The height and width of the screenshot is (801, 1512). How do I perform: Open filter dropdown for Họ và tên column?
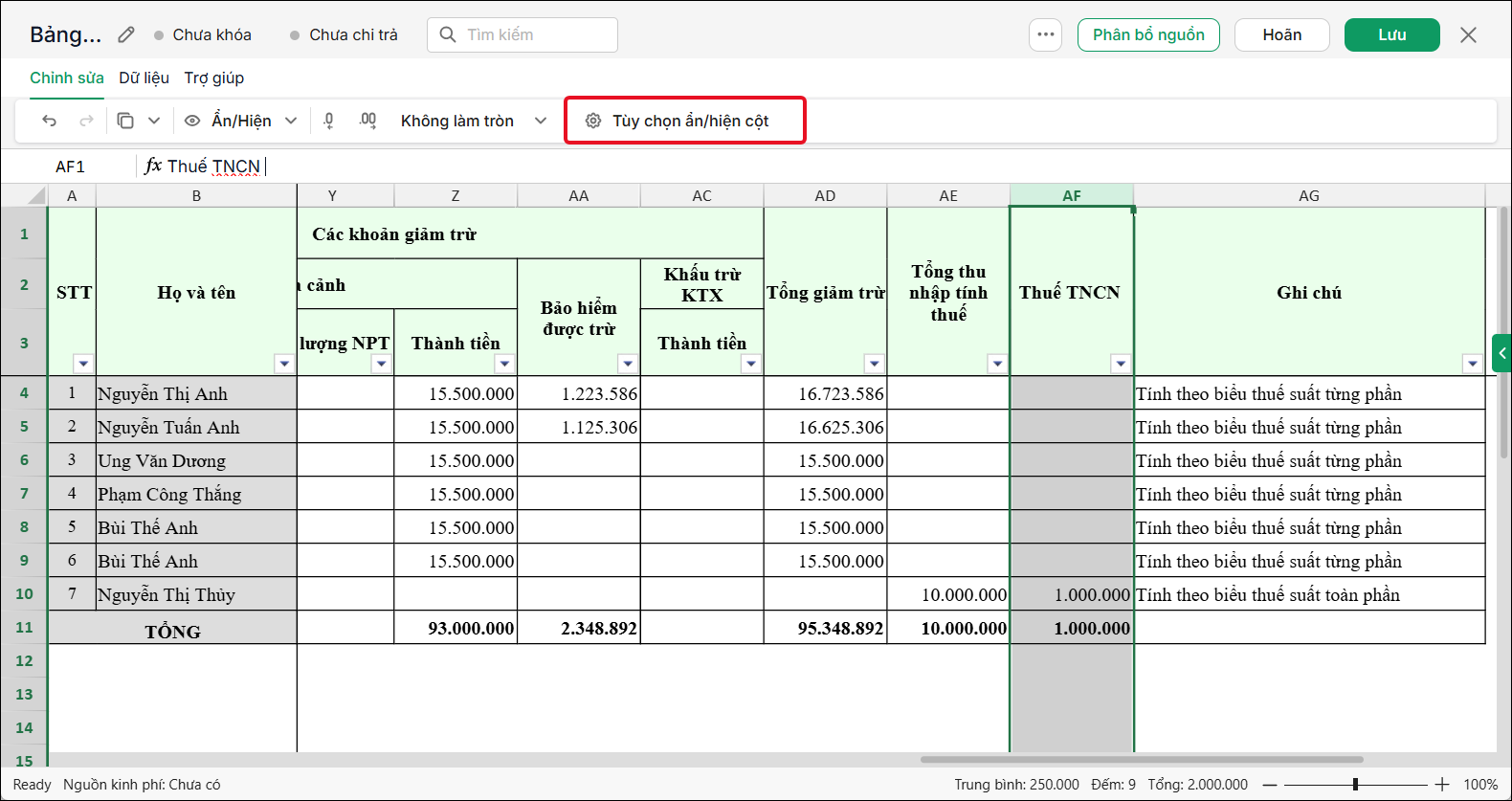tap(284, 364)
